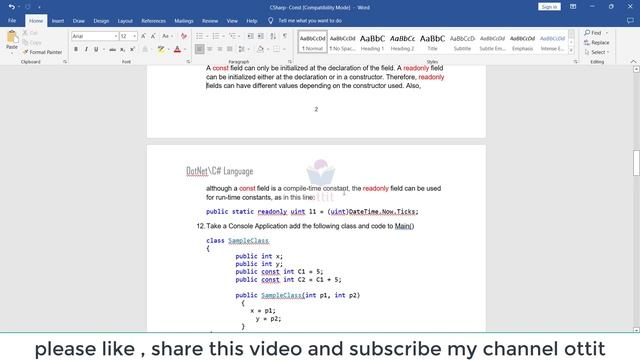Toggle align left paragraph button
This screenshot has width=640, height=360.
(x=199, y=49)
